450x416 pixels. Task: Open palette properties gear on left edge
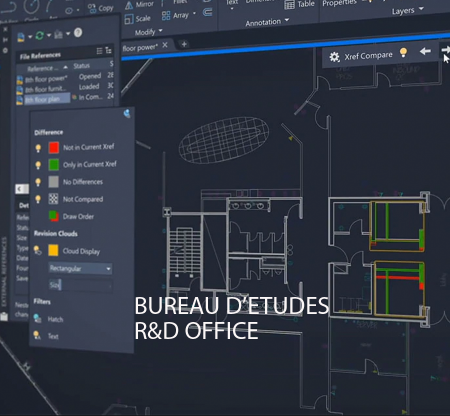point(5,50)
